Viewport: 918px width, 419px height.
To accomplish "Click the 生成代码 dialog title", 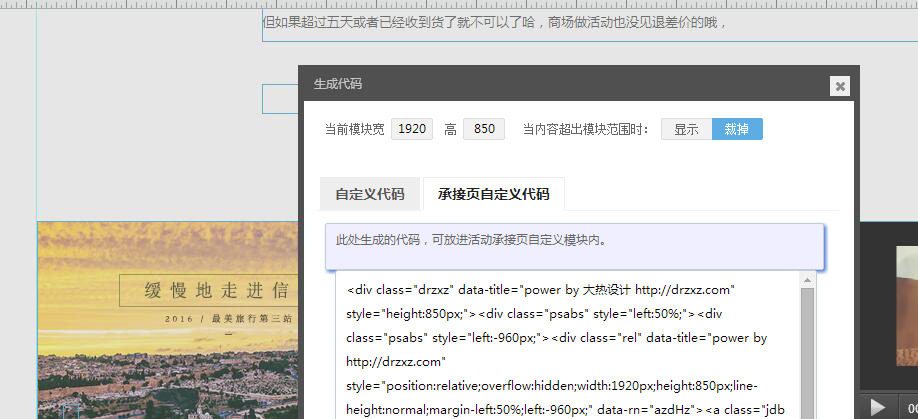I will (x=338, y=84).
